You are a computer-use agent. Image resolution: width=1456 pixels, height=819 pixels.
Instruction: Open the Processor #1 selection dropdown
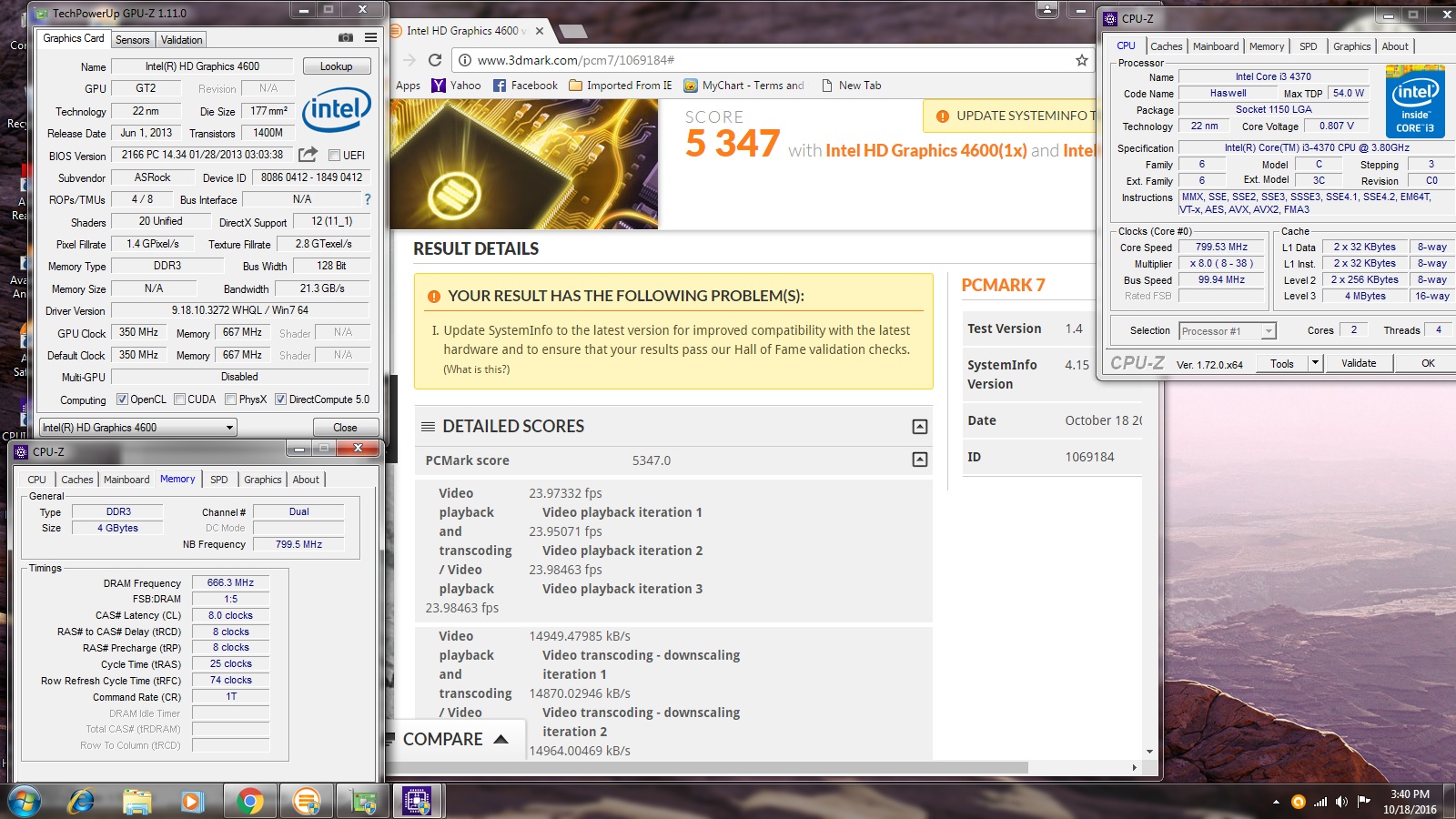[1228, 331]
